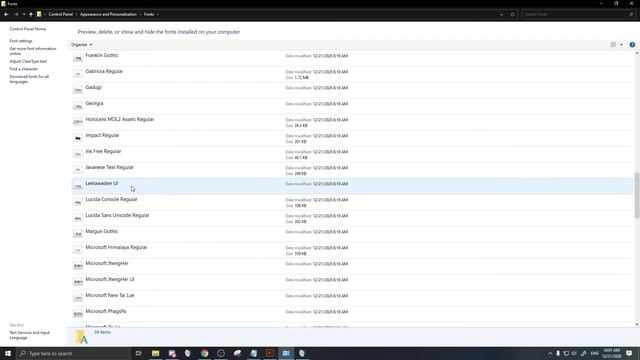Select the Gabriola Regular font icon

coord(78,74)
